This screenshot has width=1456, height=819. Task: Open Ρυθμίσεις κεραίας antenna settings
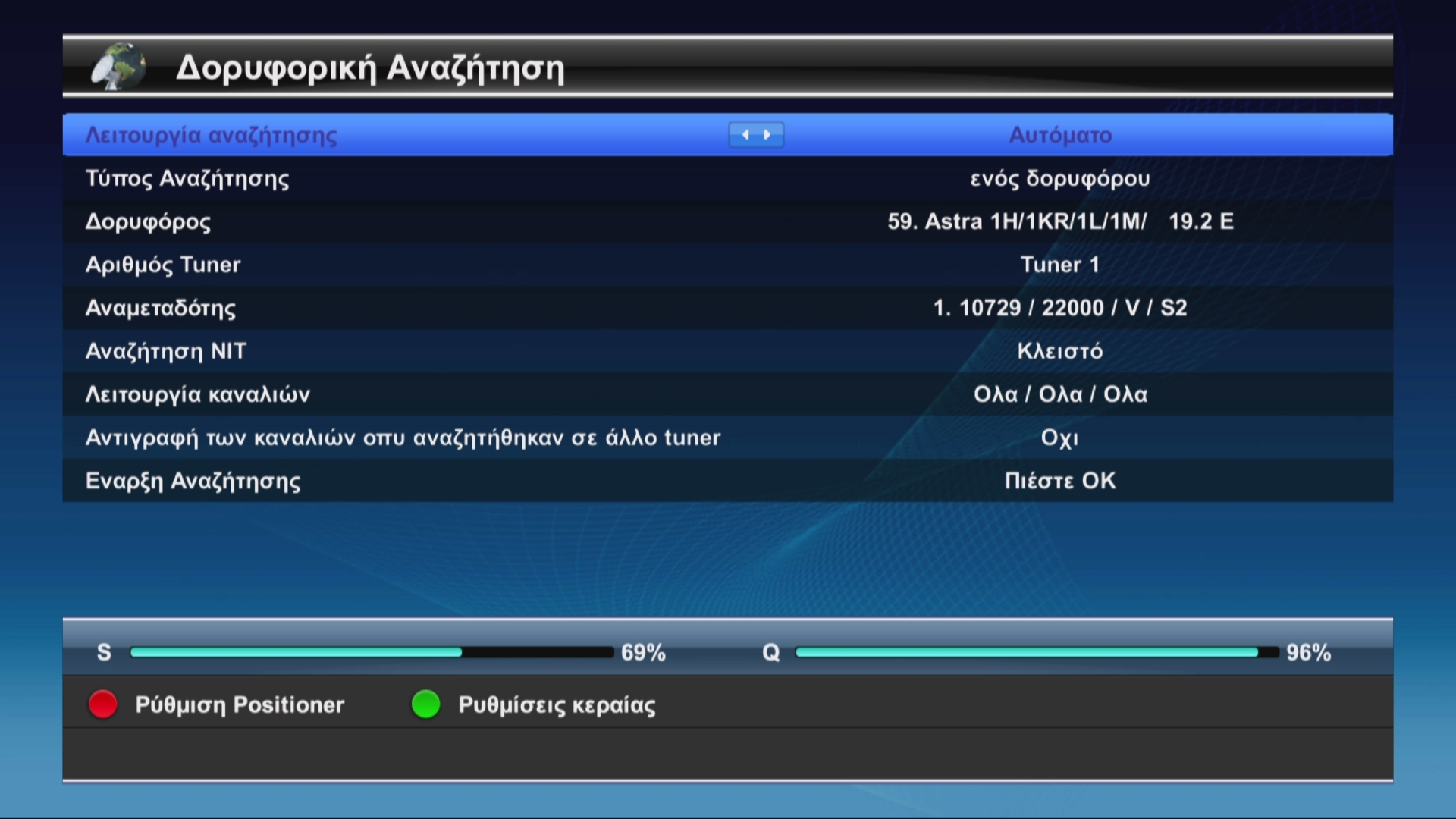click(x=557, y=705)
